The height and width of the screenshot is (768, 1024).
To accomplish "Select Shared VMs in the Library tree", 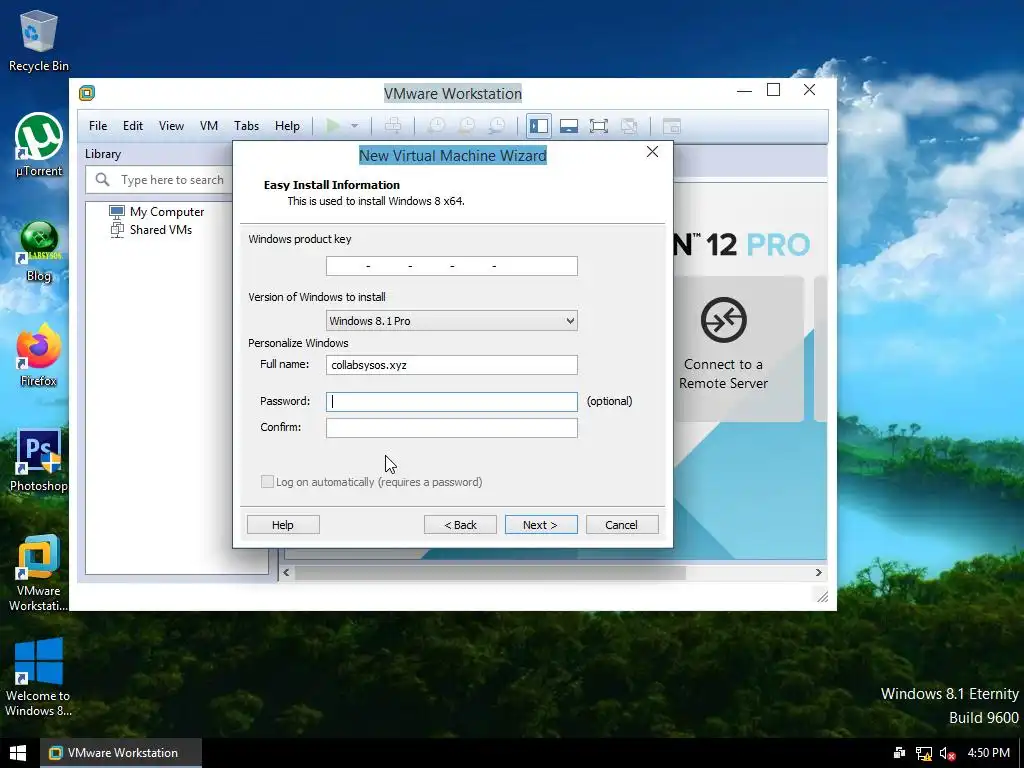I will tap(151, 230).
